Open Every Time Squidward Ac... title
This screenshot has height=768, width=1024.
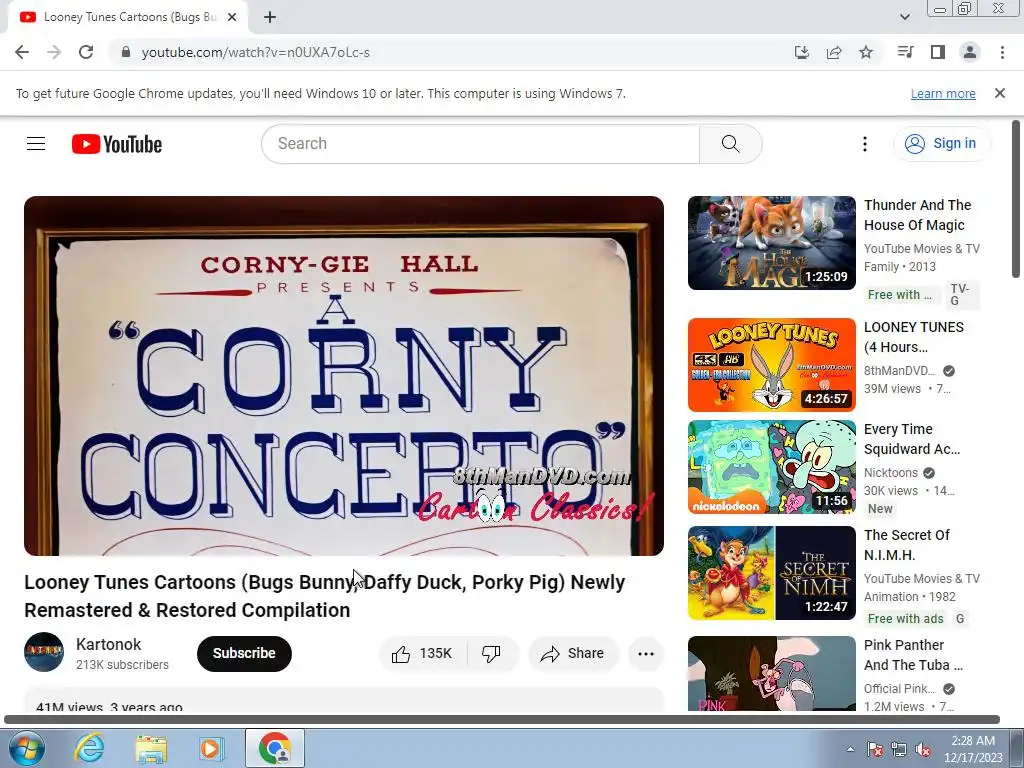912,439
